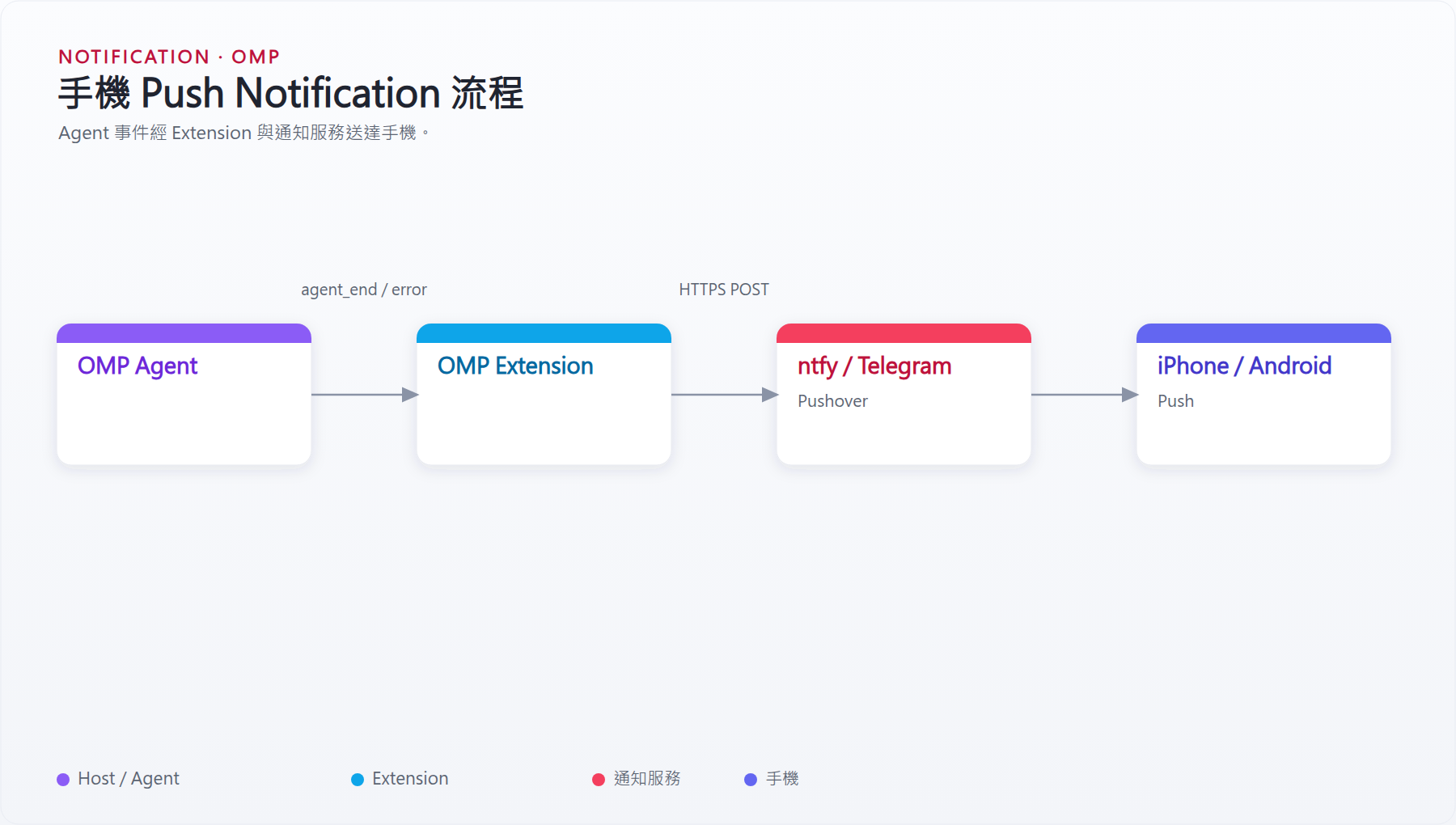
Task: Click the subtitle 'Agent 事件經 Extension 與通知服務送達手機。'
Action: 243,133
